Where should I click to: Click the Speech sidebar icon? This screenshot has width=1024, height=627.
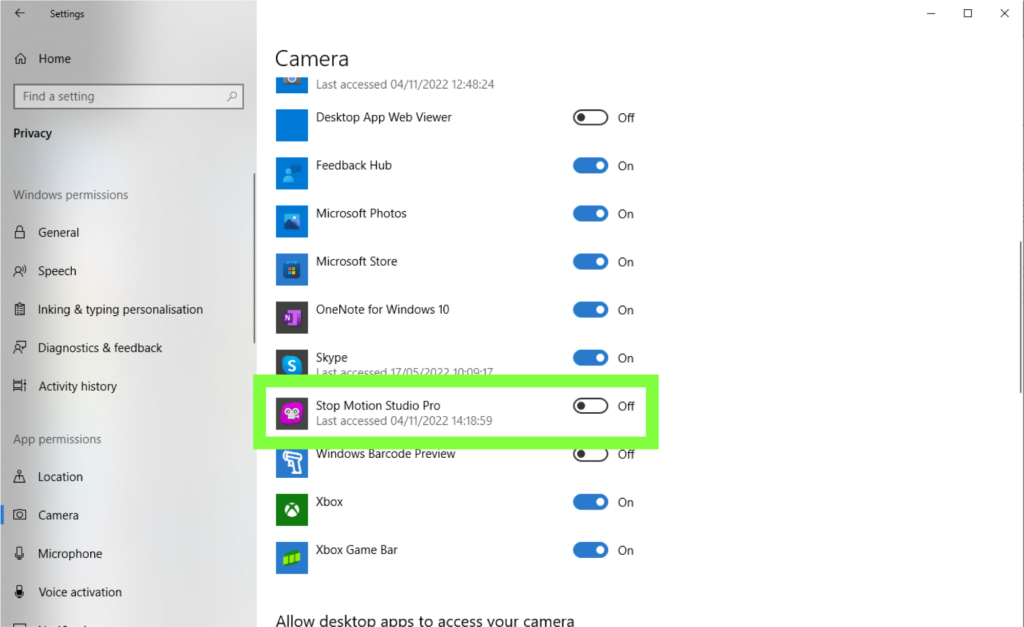20,271
